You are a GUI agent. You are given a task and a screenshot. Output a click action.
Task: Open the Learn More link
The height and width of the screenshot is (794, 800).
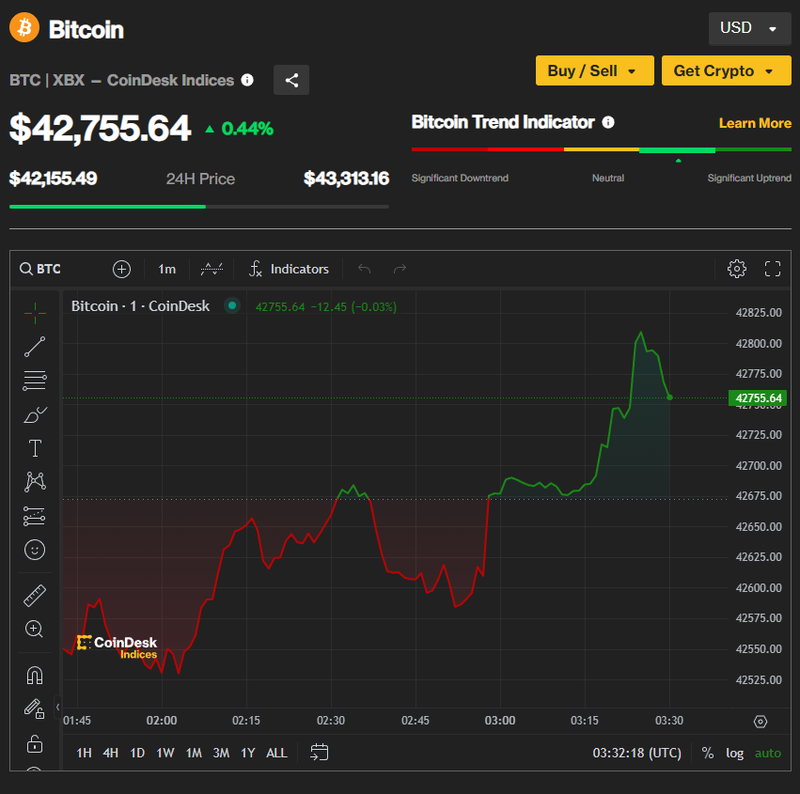[x=755, y=123]
